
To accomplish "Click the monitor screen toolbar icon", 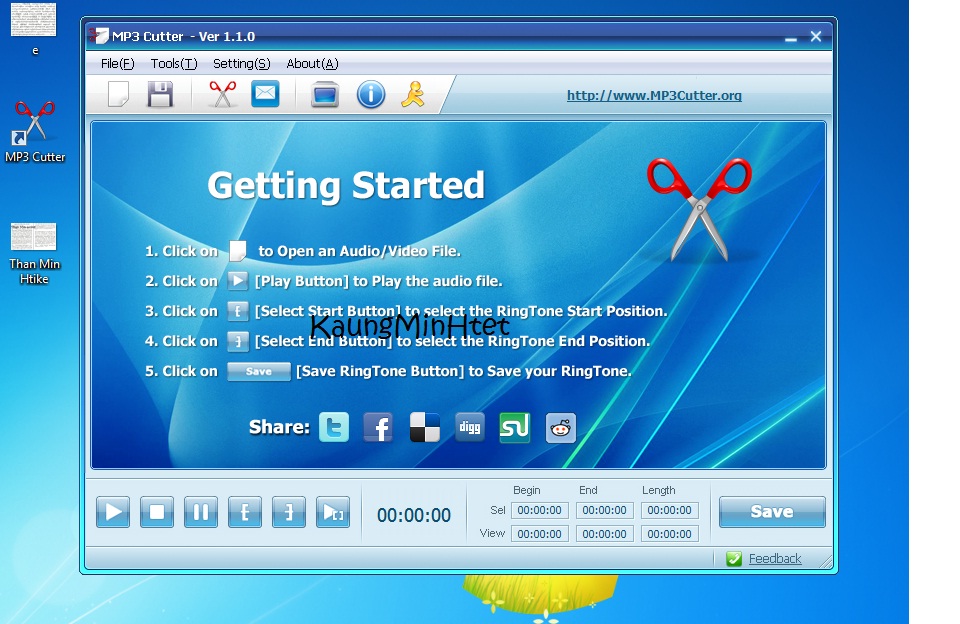I will pos(325,95).
